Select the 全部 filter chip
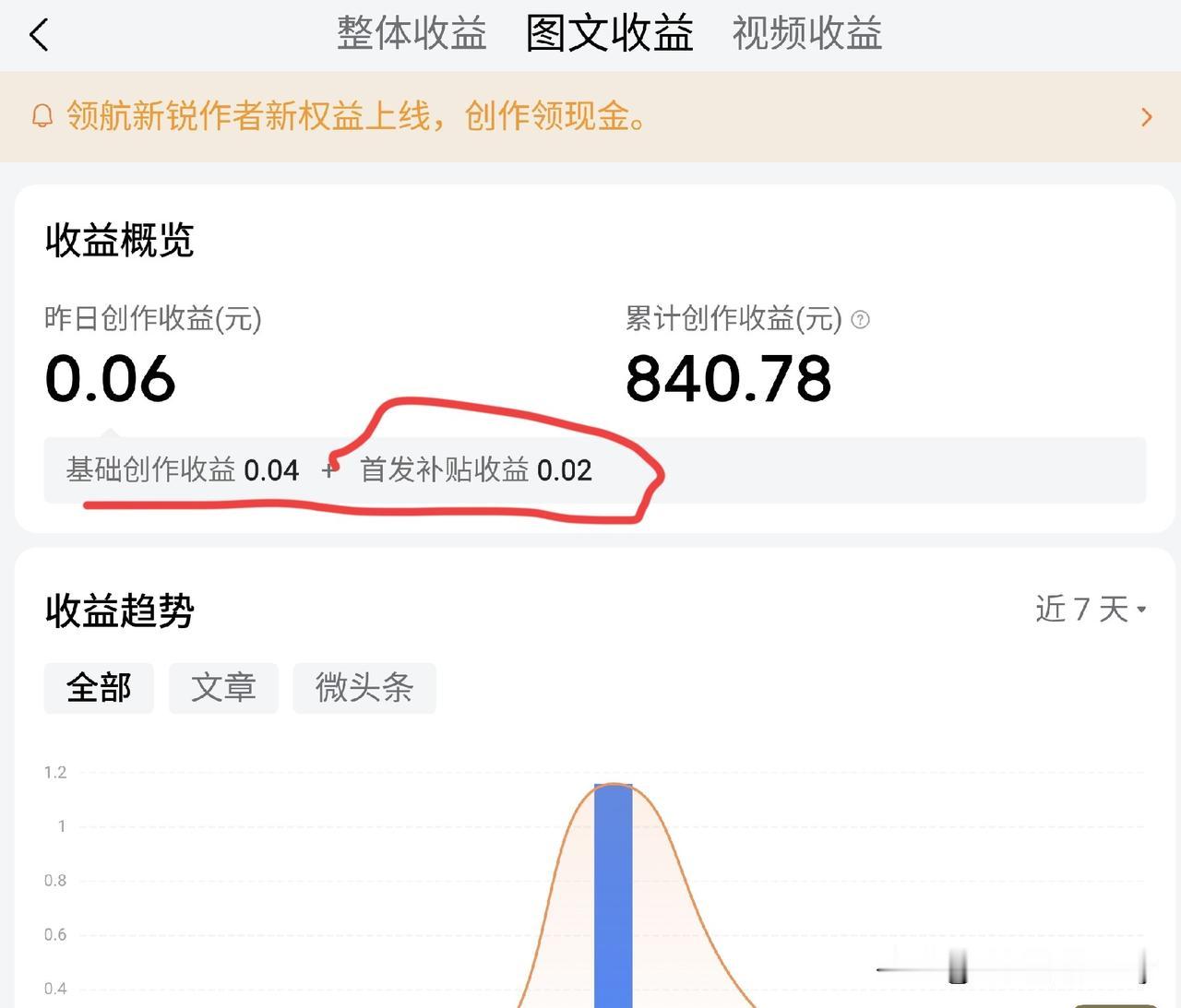 click(x=99, y=688)
